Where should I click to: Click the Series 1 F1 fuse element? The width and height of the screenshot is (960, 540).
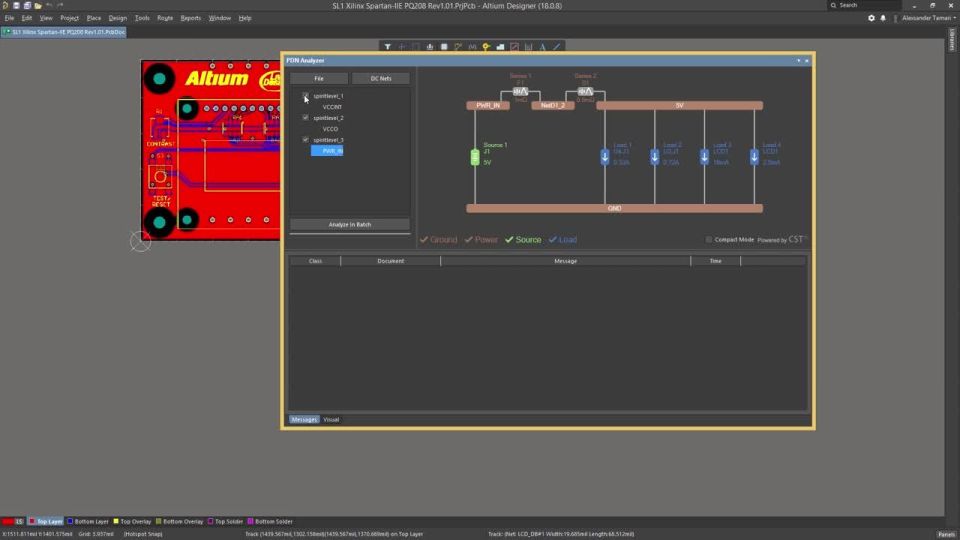click(520, 91)
